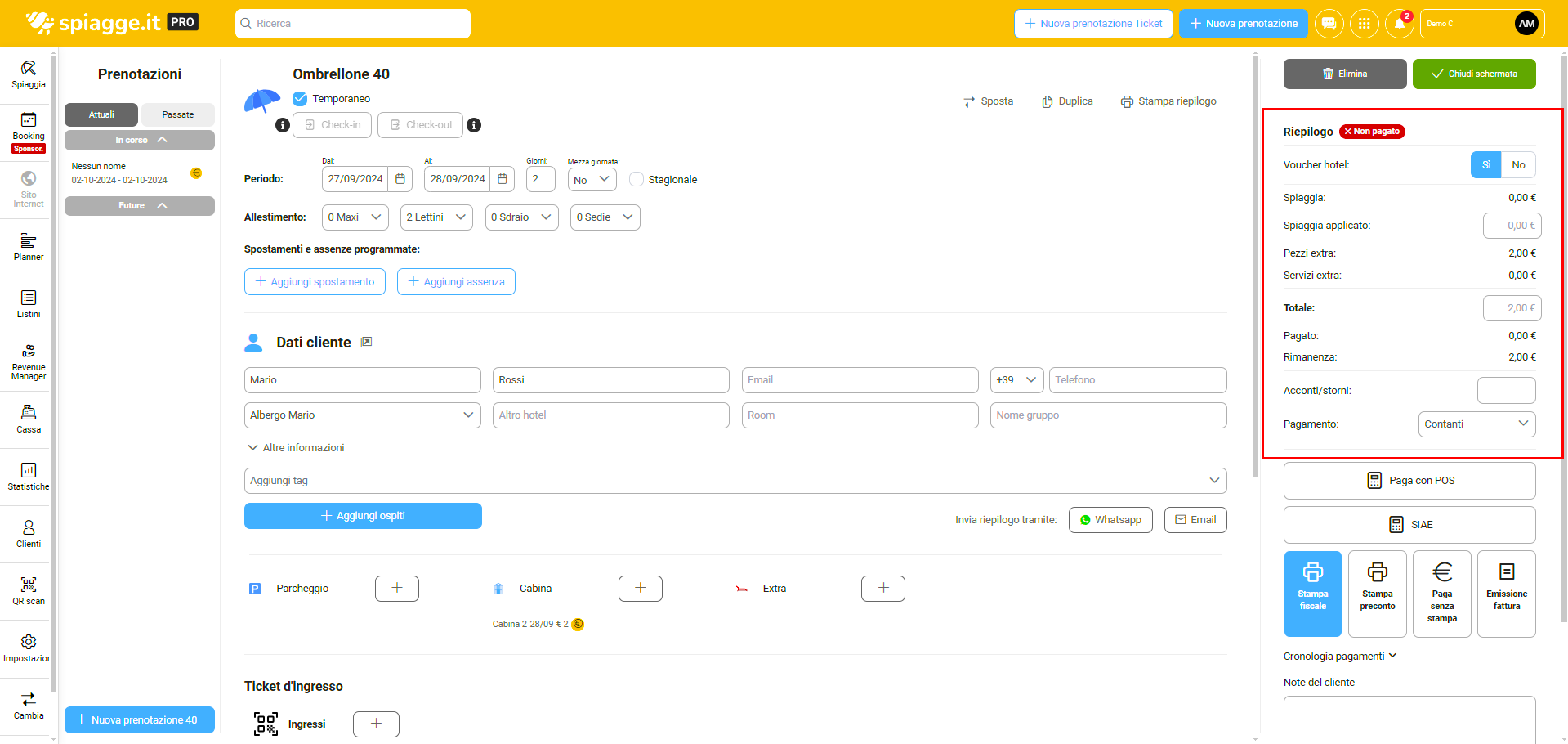Open the Planner sidebar icon
The width and height of the screenshot is (1568, 744).
[x=28, y=246]
